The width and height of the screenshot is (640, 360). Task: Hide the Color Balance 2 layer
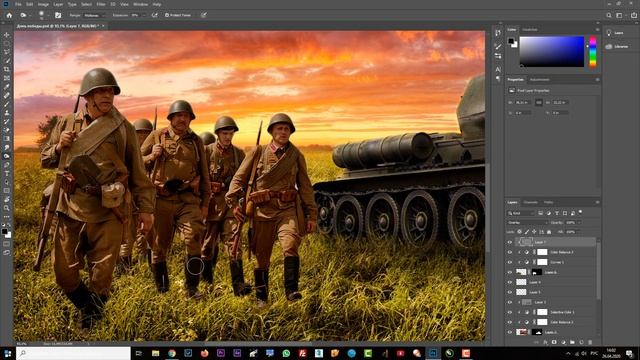point(509,322)
